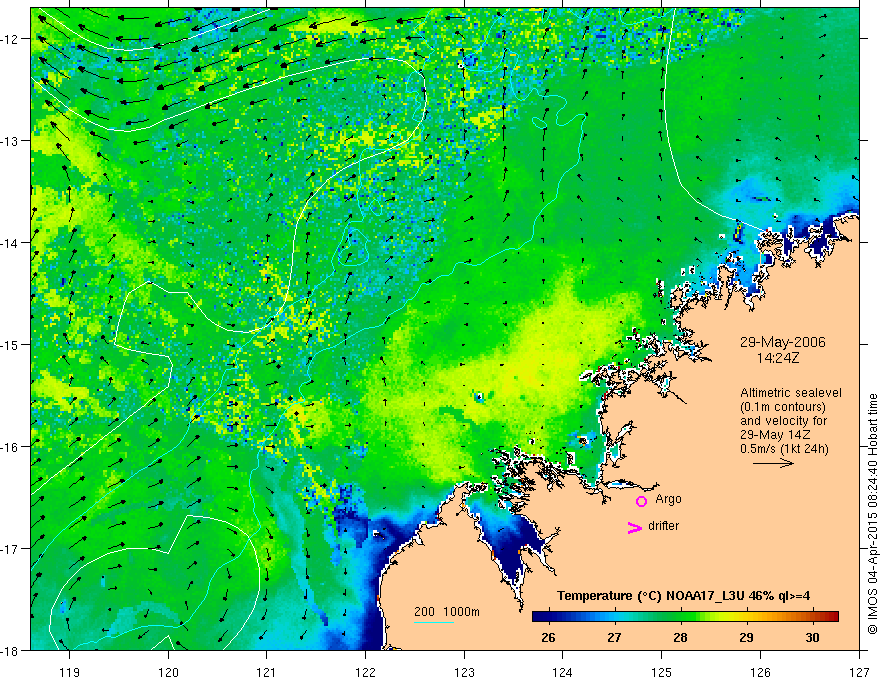880x680 pixels.
Task: Click the magenta Argo circle marker
Action: 641,501
